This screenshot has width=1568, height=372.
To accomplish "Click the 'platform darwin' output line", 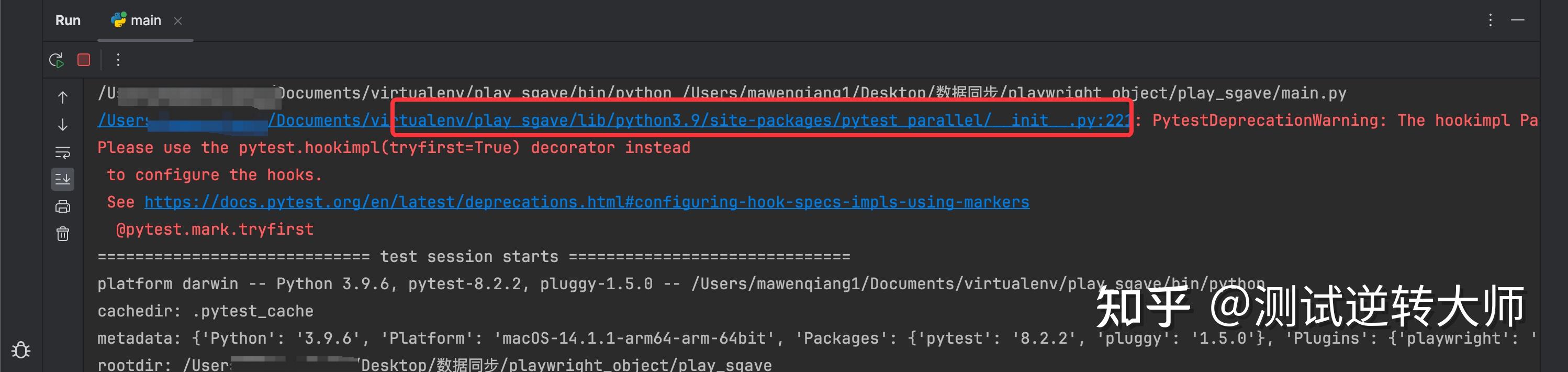I will point(681,284).
